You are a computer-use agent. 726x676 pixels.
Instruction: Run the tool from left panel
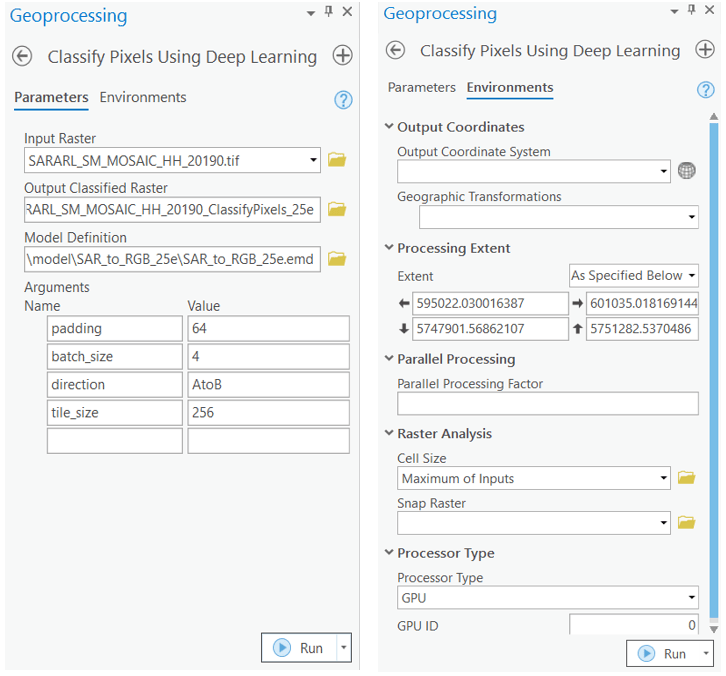(x=300, y=648)
